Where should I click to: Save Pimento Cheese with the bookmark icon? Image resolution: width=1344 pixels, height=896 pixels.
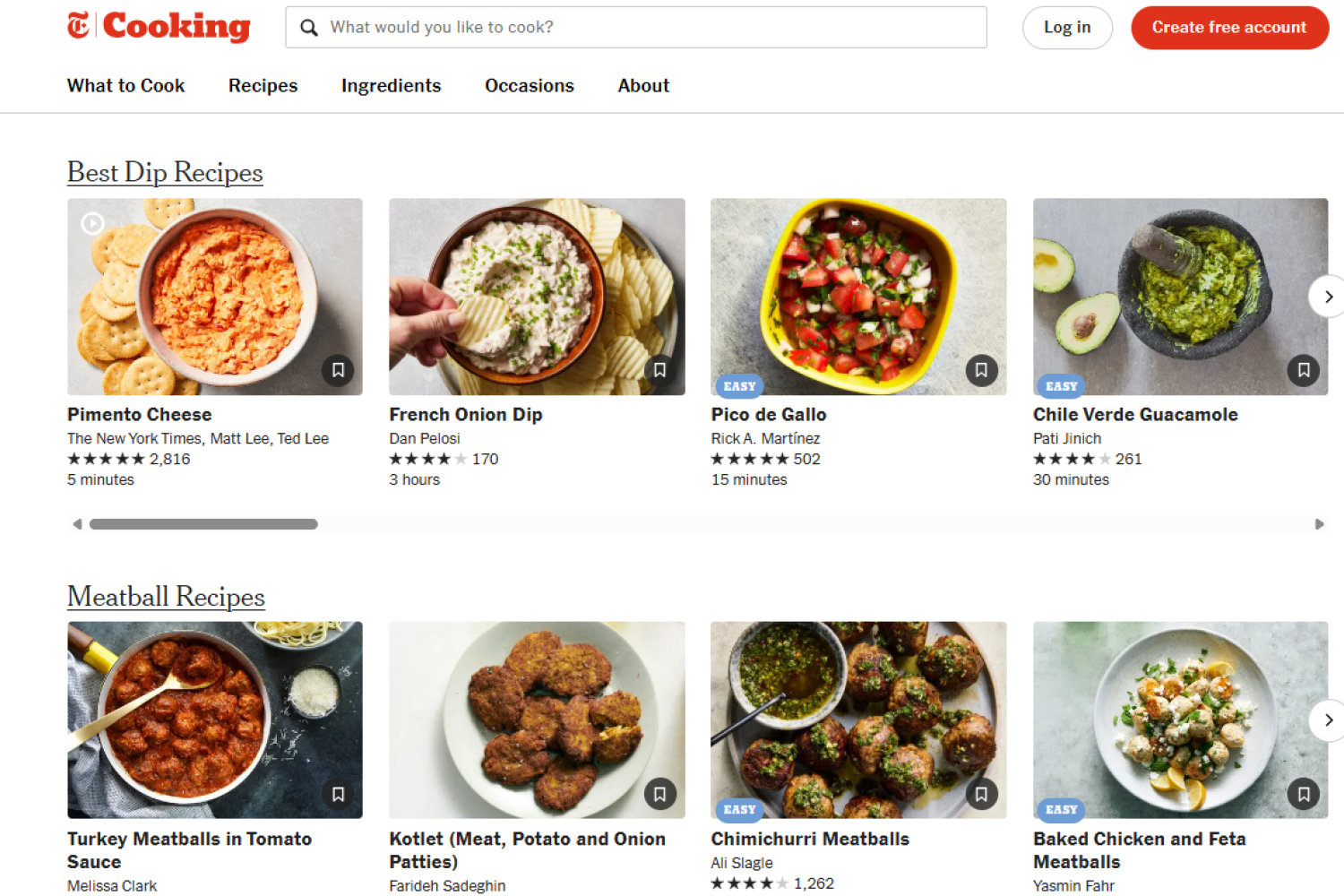pos(338,370)
